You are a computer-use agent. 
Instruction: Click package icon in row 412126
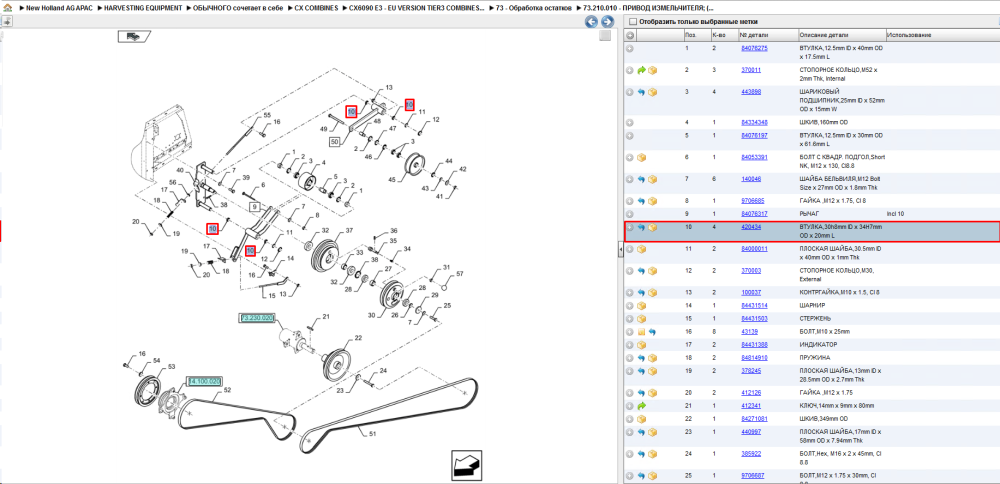[652, 393]
